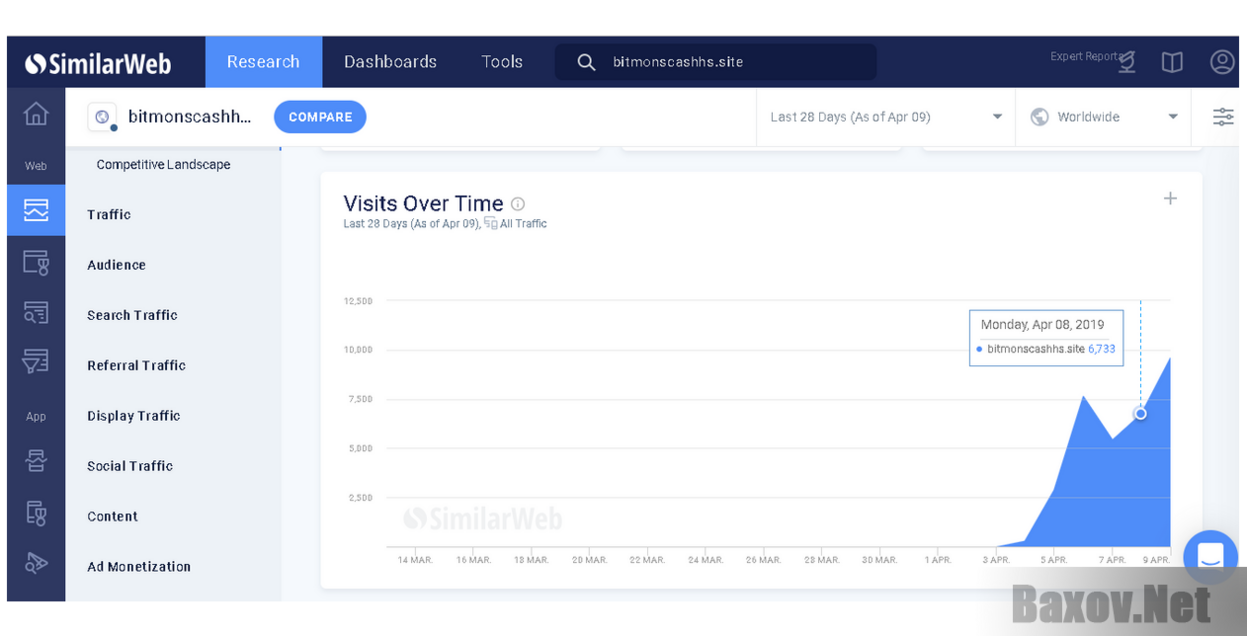1247x636 pixels.
Task: Click the funnel conversion rail icon
Action: pos(36,361)
